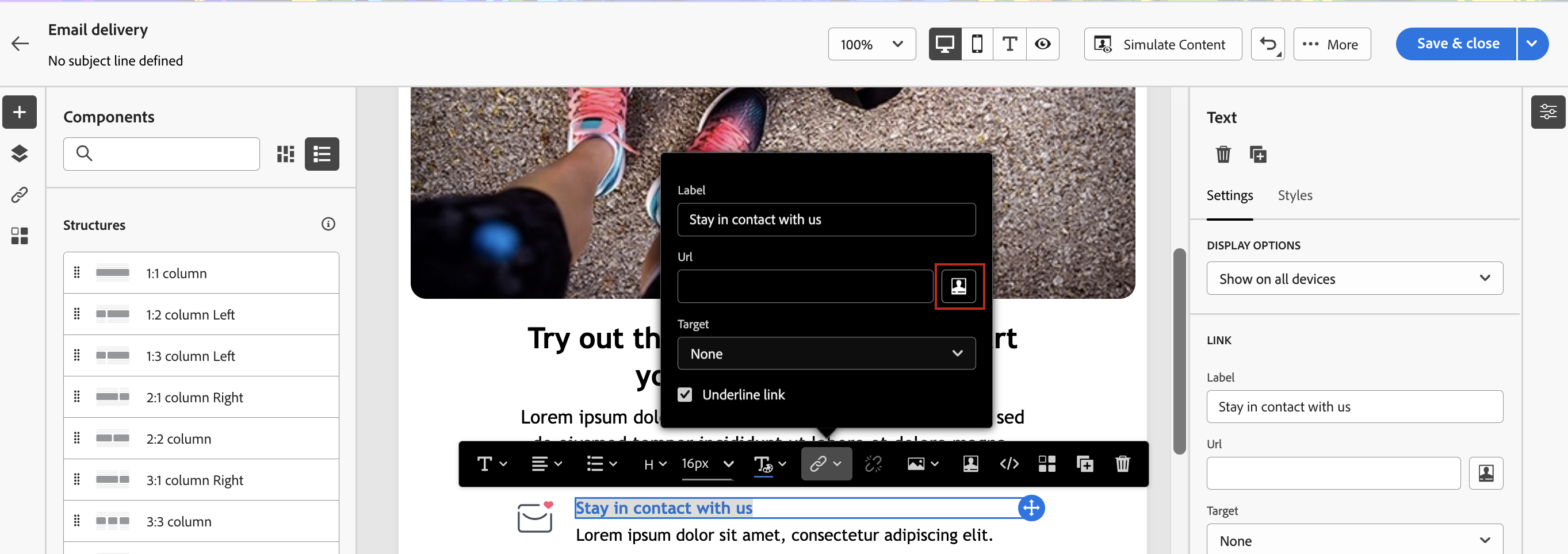Undo the last action
This screenshot has height=554, width=1568.
[1268, 44]
